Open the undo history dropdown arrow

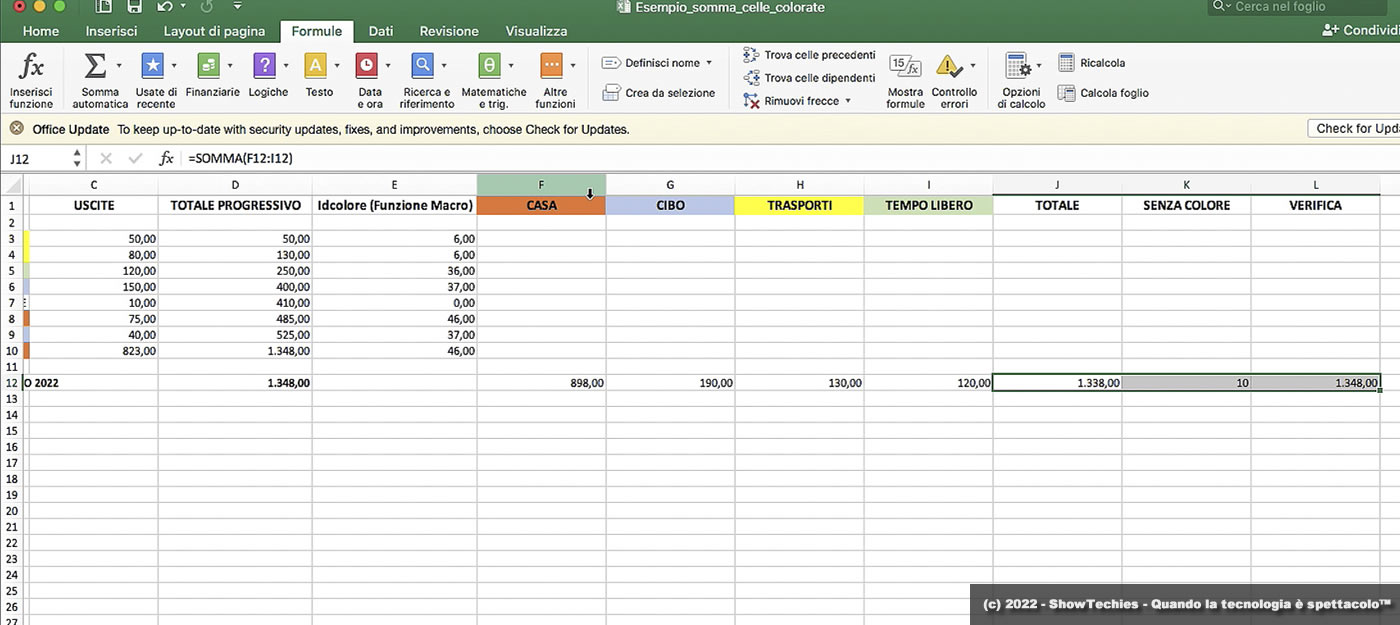pyautogui.click(x=184, y=6)
